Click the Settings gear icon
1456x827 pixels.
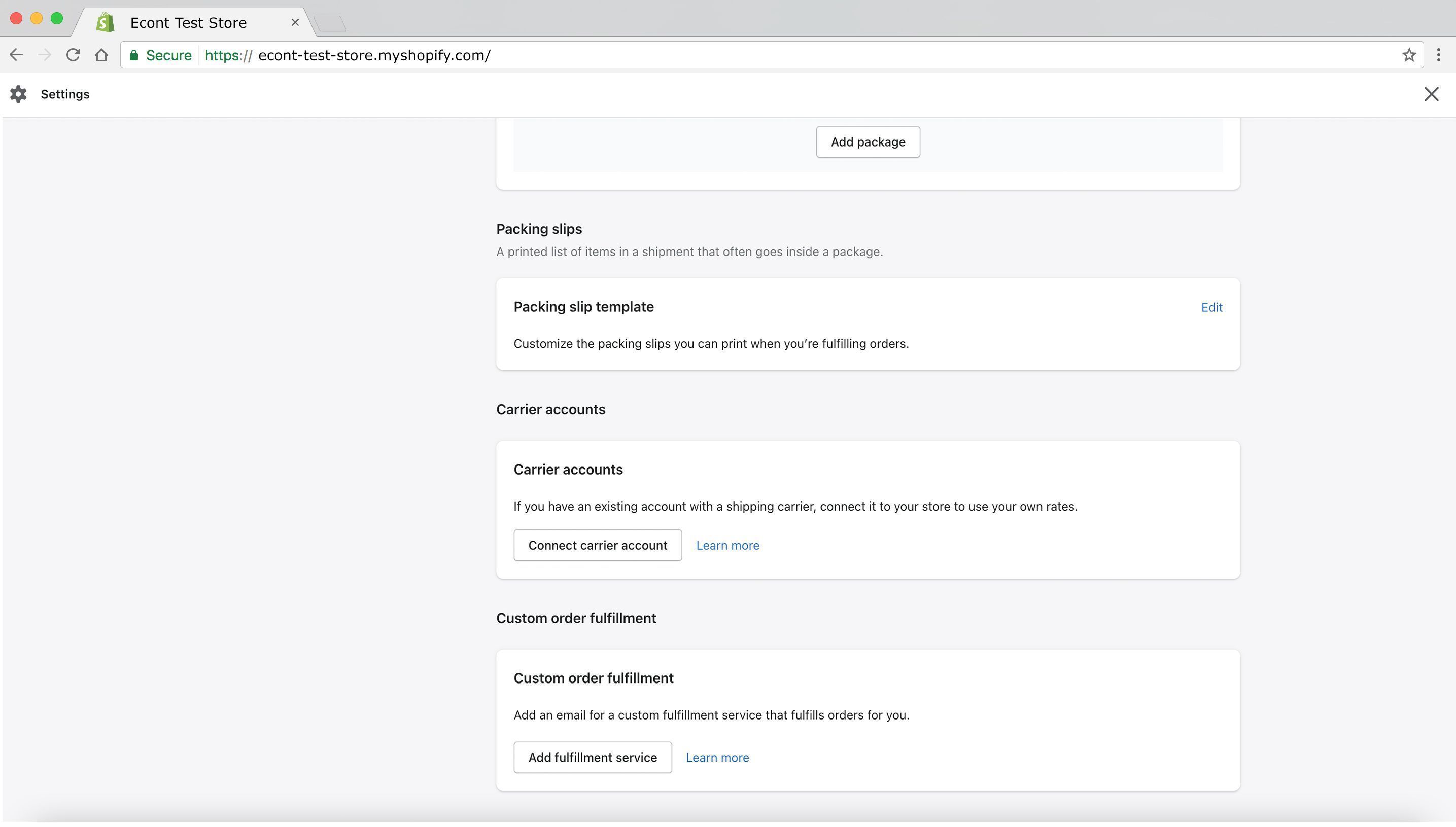(18, 94)
